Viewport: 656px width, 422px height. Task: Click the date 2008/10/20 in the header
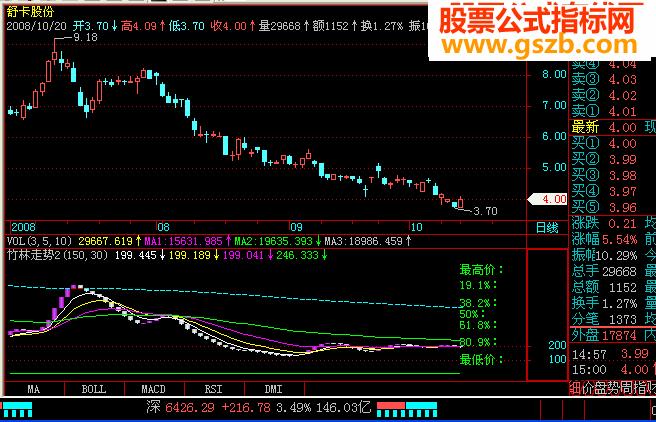36,26
